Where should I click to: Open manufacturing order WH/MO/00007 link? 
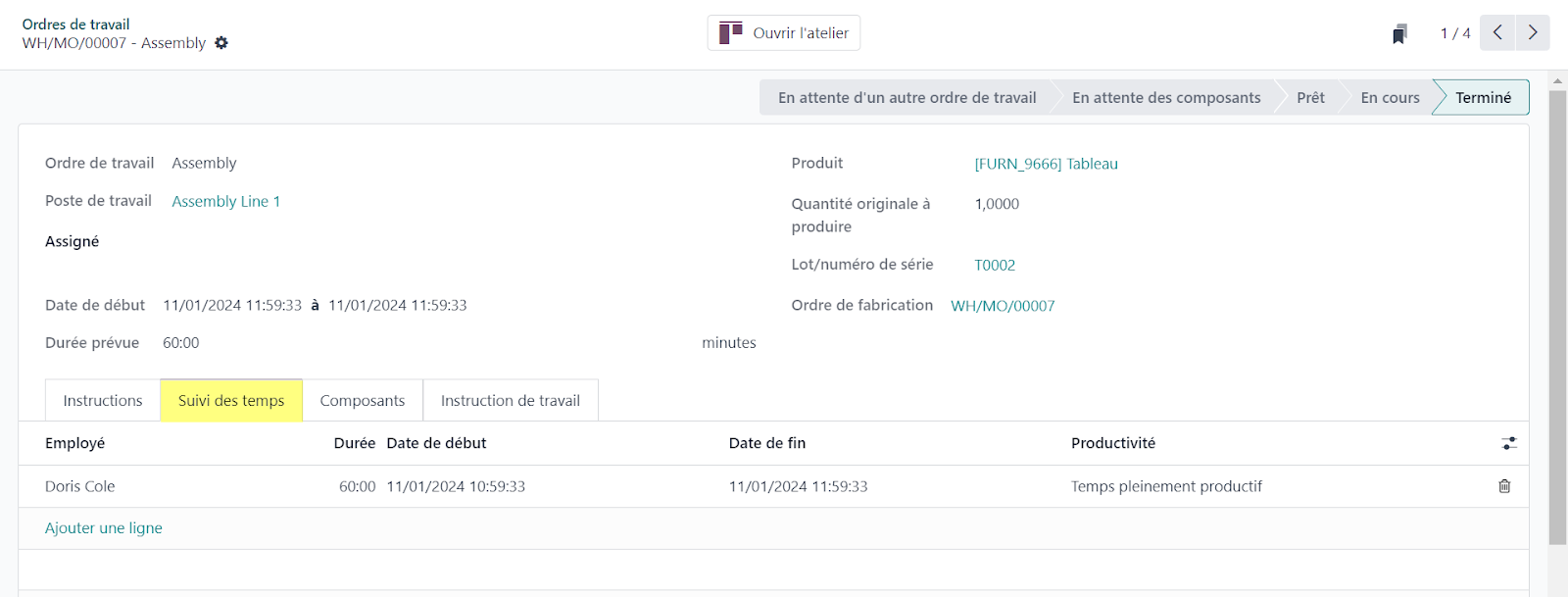tap(1003, 307)
